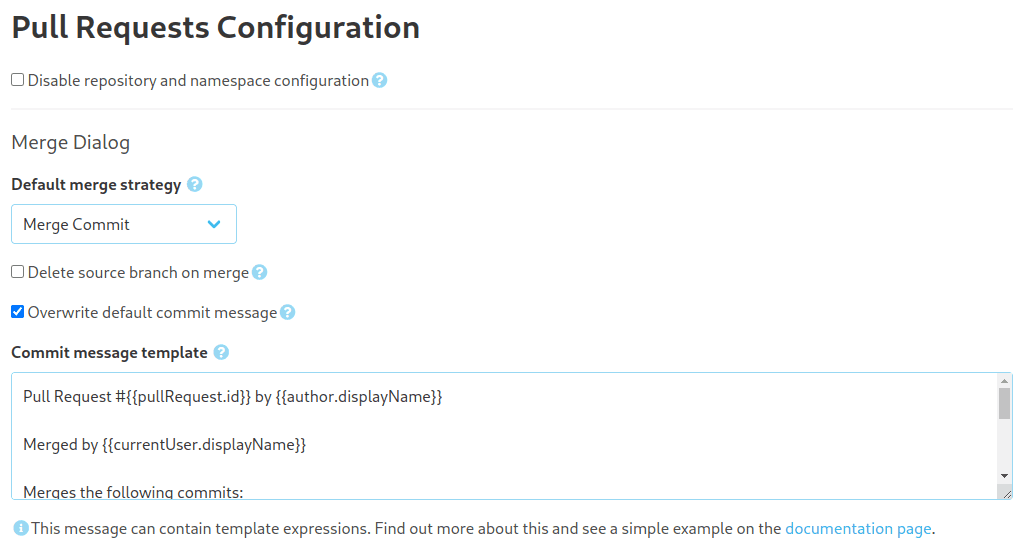The image size is (1025, 550).
Task: Click the scroll down arrow in template textarea
Action: (x=1005, y=476)
